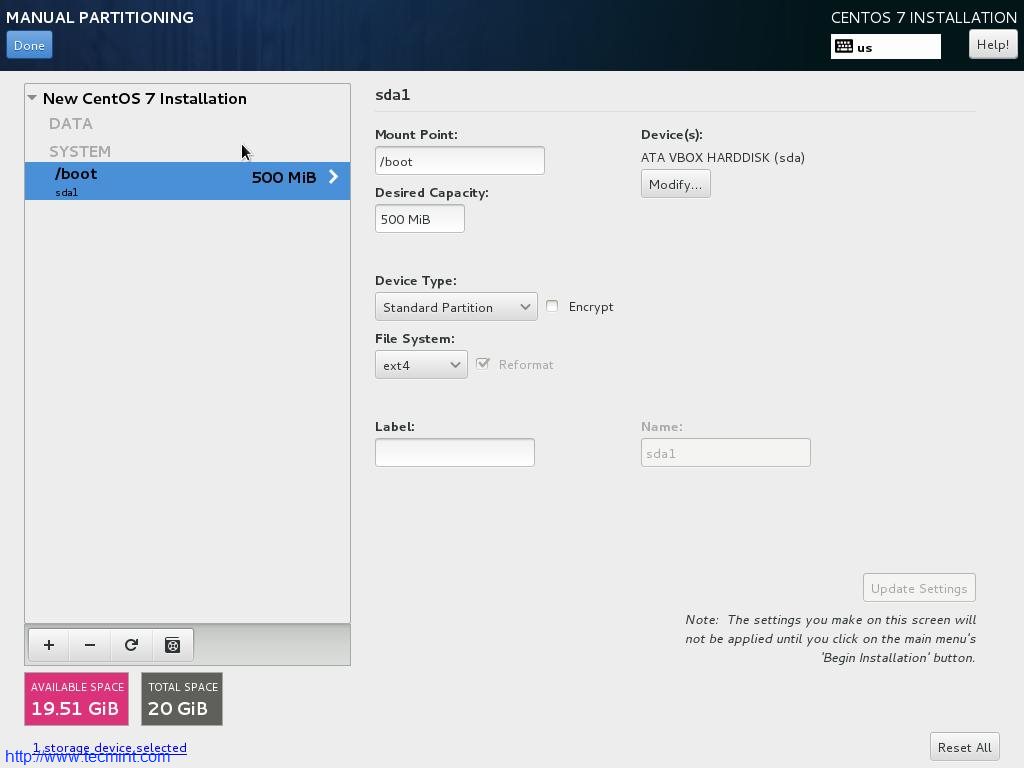Click the Done button
Viewport: 1024px width, 768px height.
[29, 45]
